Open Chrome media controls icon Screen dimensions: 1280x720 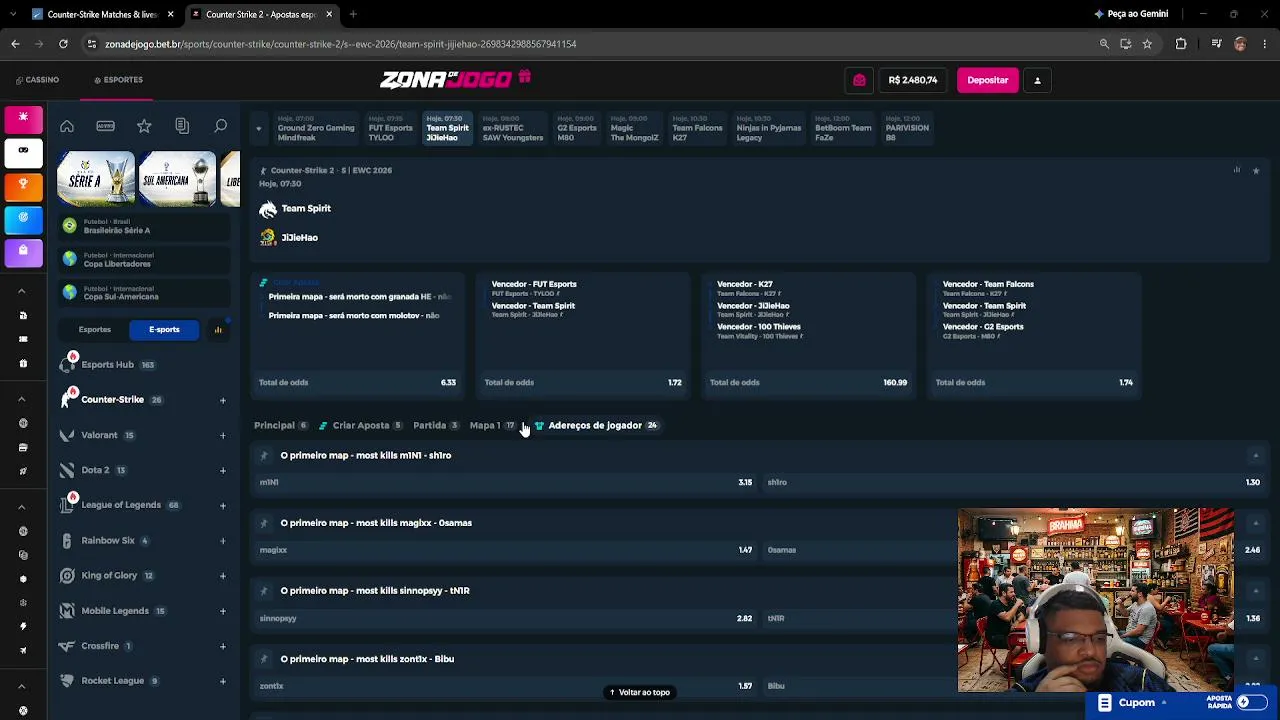pyautogui.click(x=1216, y=44)
